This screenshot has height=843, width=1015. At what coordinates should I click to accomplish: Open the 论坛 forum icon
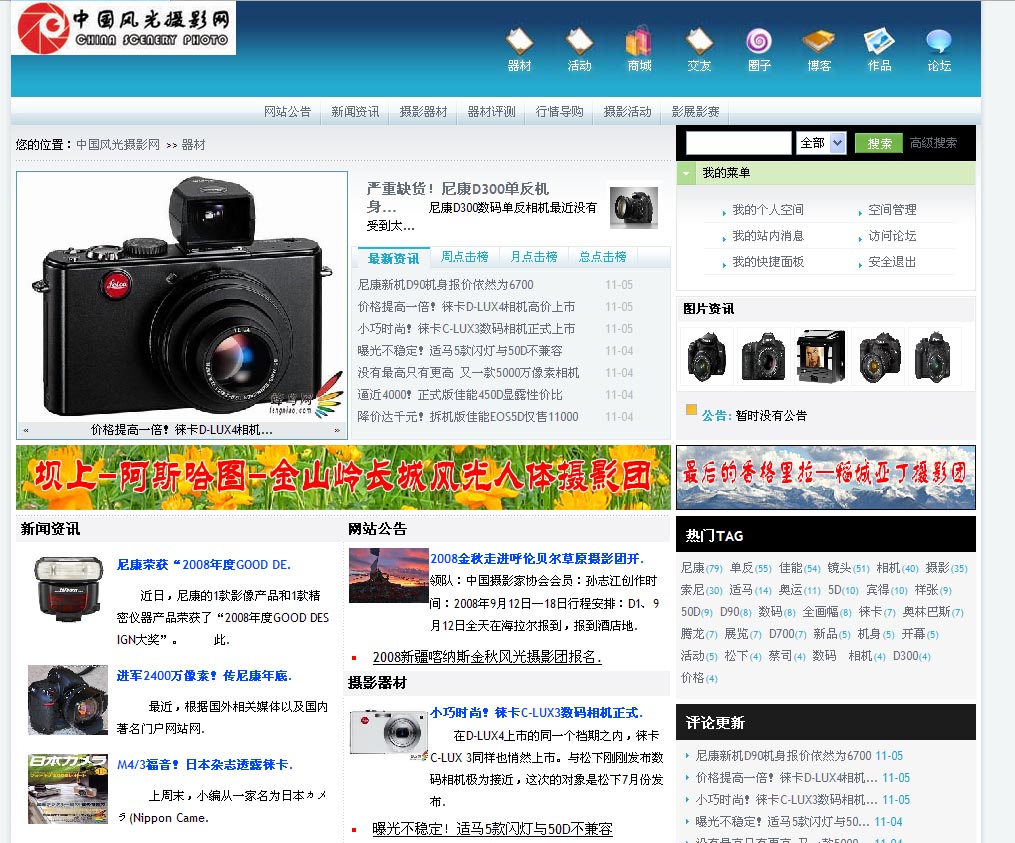[939, 50]
